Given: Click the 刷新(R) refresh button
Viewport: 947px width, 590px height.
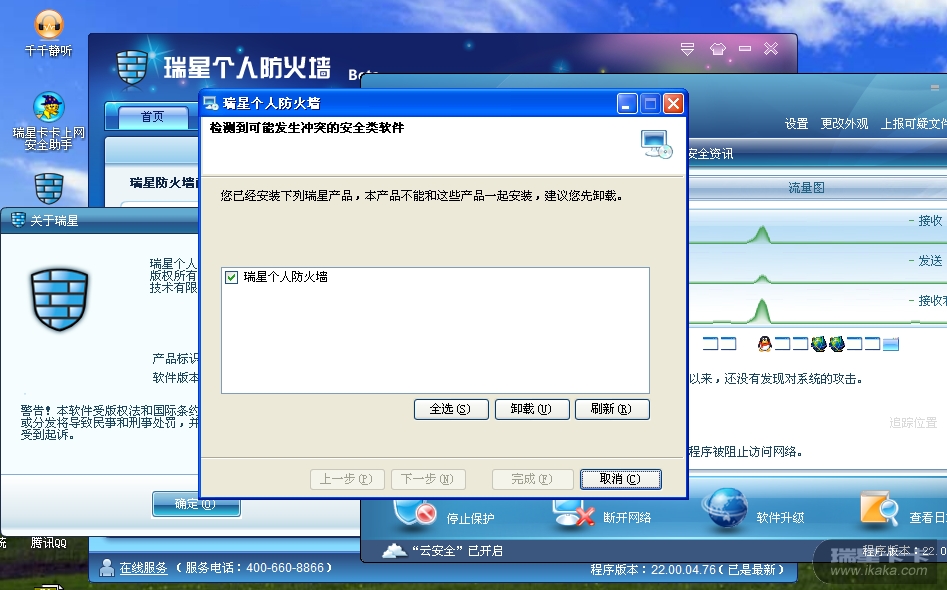Looking at the screenshot, I should click(612, 409).
